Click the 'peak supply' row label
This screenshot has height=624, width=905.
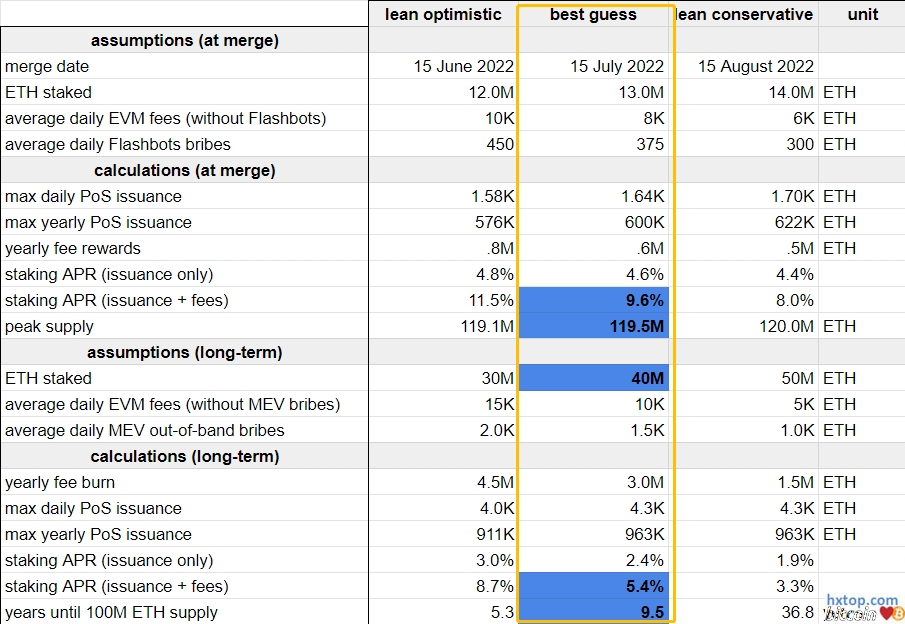[x=50, y=326]
